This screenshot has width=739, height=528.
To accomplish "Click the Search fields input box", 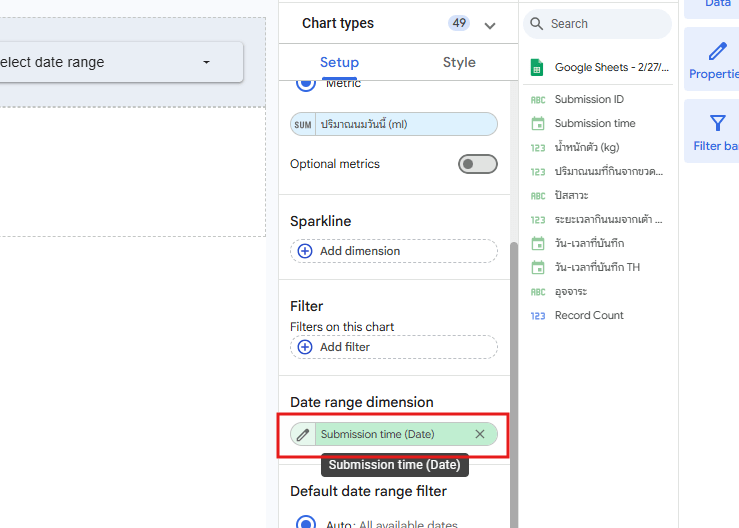I will click(605, 24).
